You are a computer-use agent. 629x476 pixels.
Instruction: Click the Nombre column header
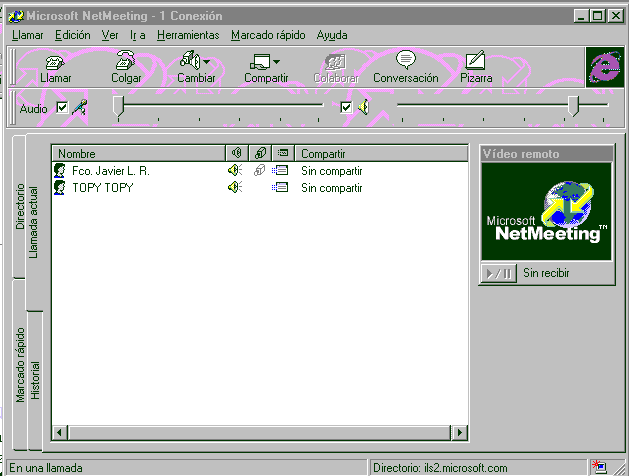pyautogui.click(x=138, y=154)
